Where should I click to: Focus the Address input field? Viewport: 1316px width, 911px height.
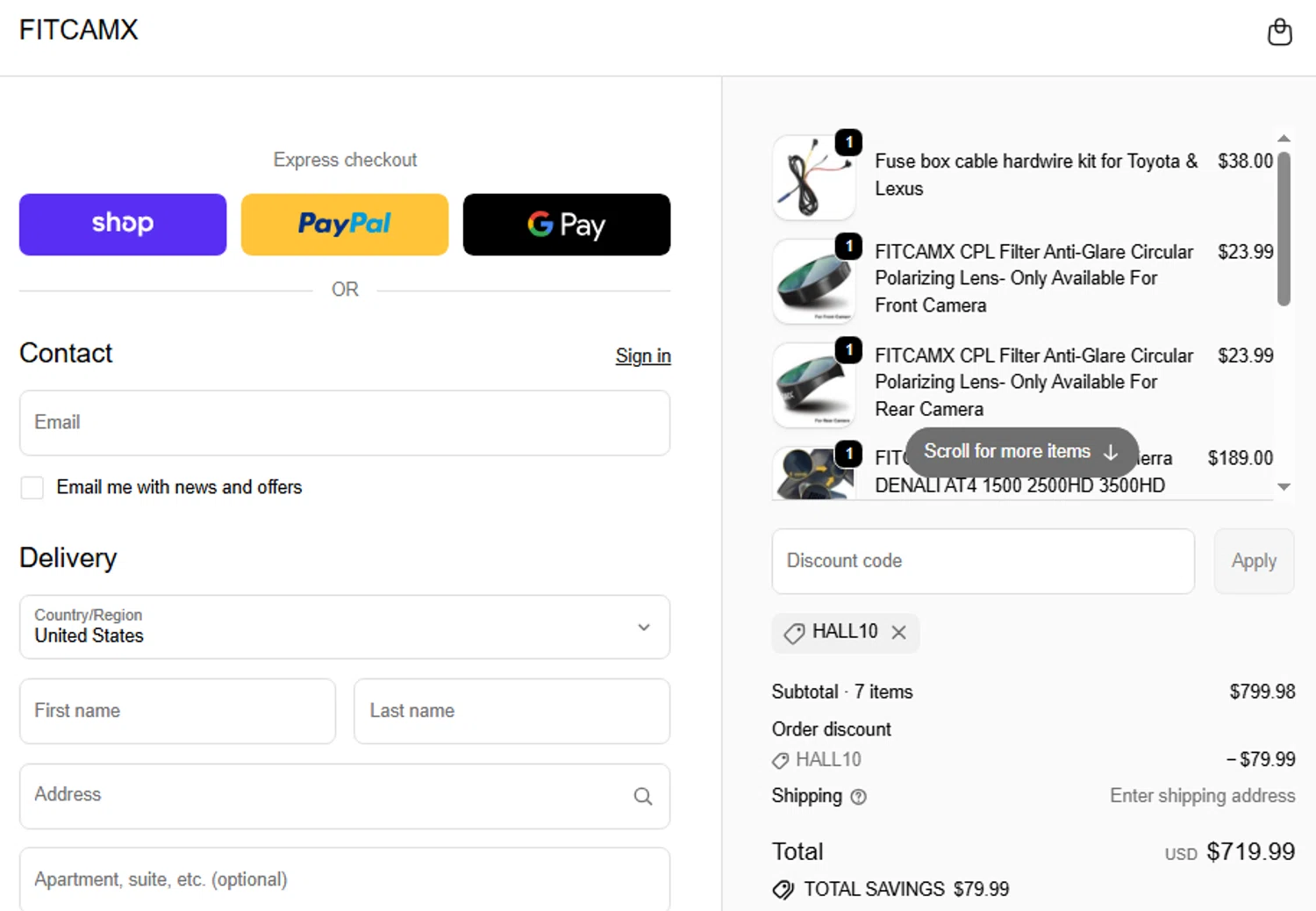[345, 796]
